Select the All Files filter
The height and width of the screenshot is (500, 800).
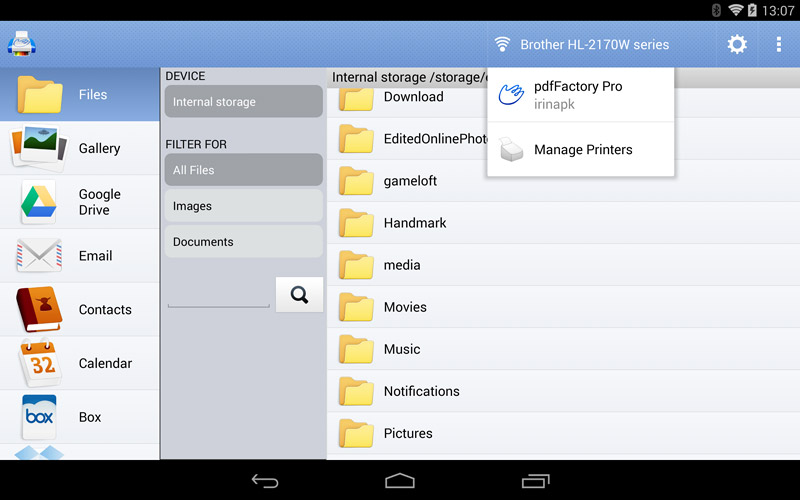(243, 170)
